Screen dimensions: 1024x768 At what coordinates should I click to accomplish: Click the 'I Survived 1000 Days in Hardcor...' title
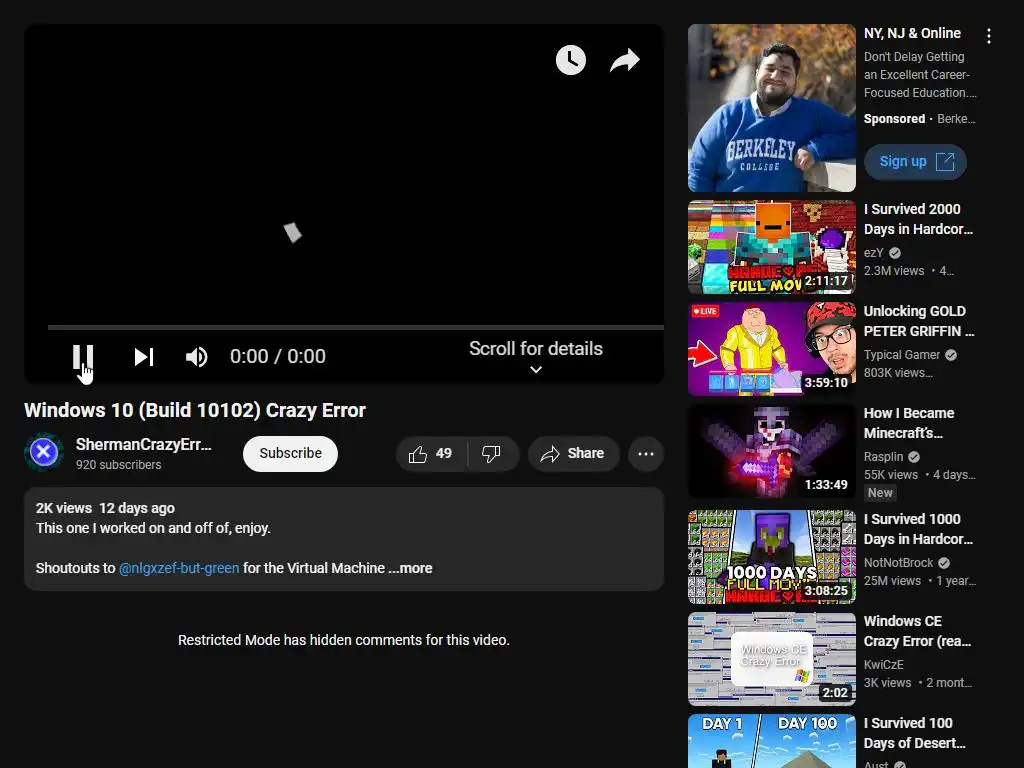click(x=918, y=529)
